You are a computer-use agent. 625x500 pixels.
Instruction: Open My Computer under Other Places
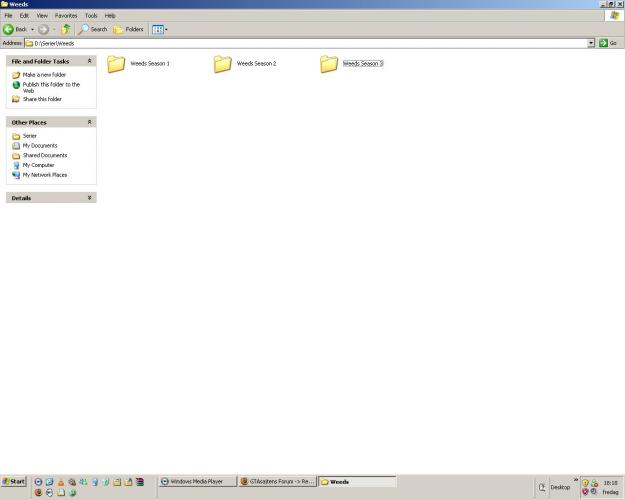(x=38, y=165)
